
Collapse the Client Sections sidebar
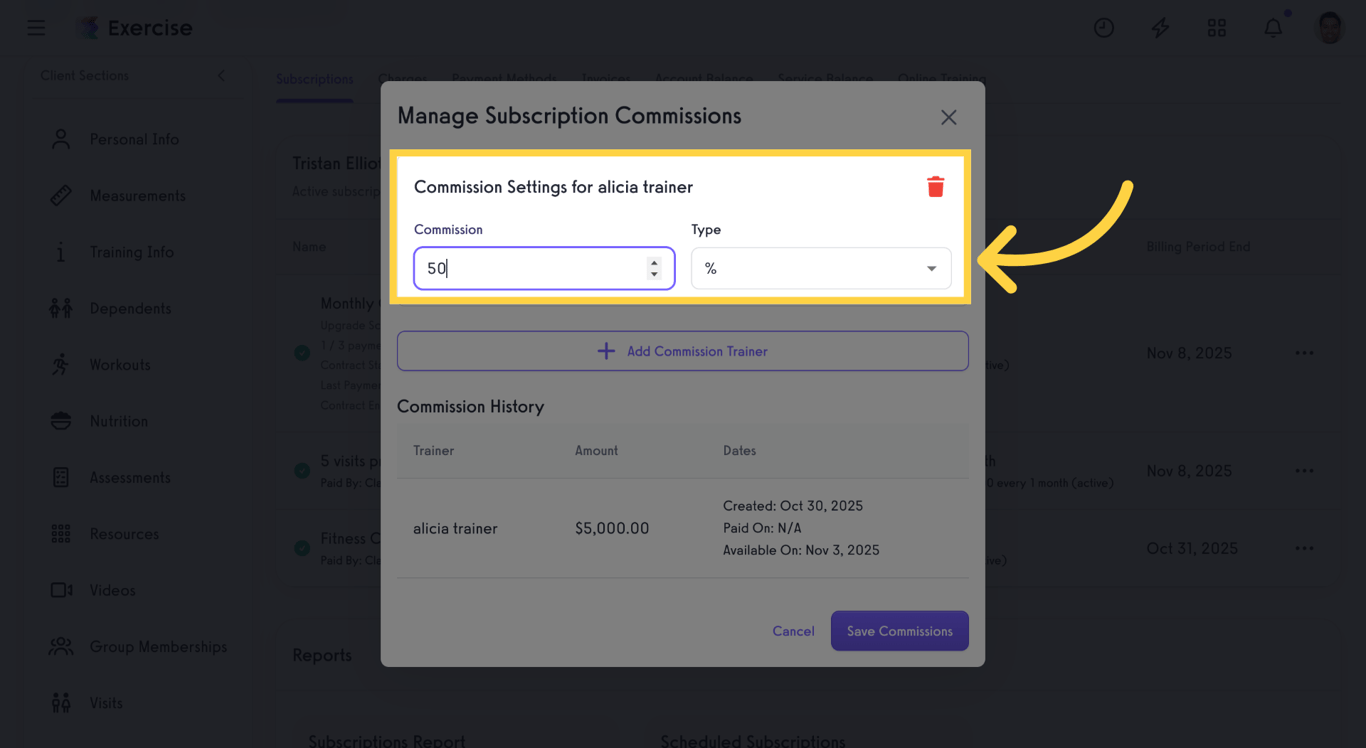pos(221,76)
